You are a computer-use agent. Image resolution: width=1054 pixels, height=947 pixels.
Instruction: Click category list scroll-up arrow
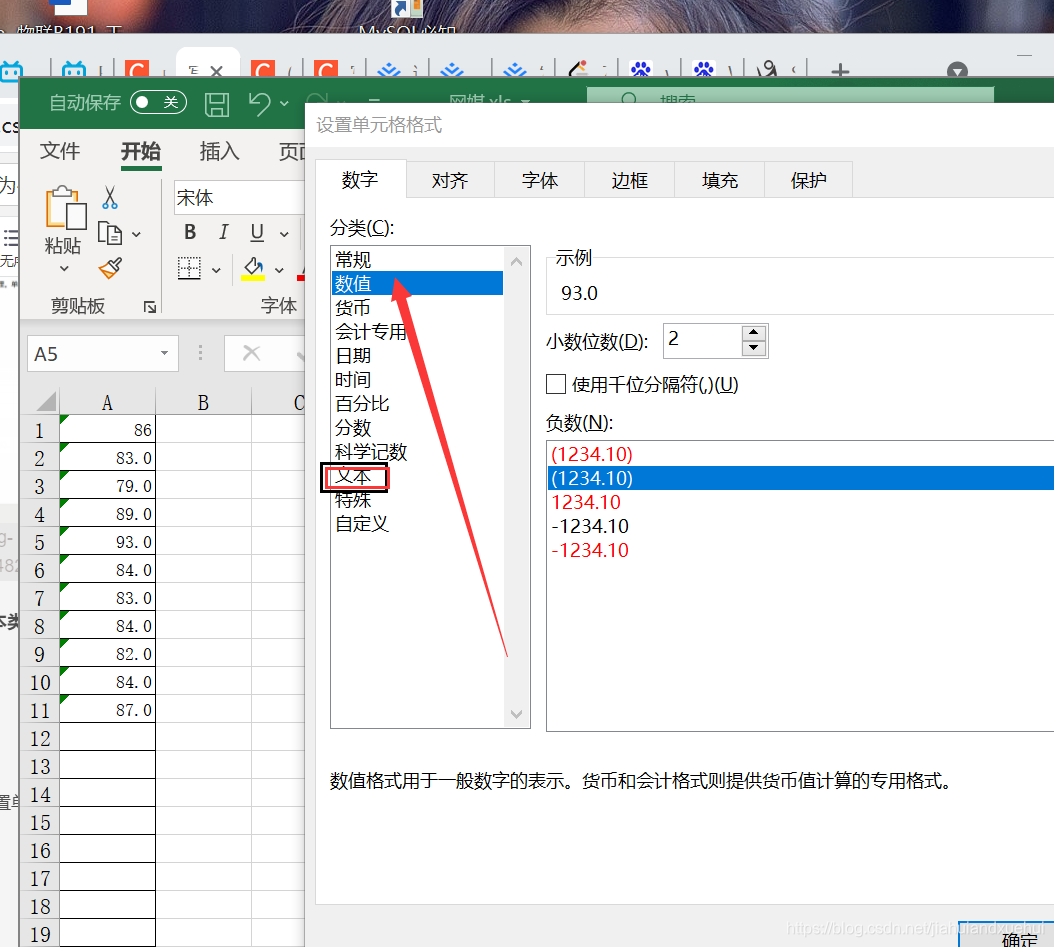pyautogui.click(x=516, y=261)
